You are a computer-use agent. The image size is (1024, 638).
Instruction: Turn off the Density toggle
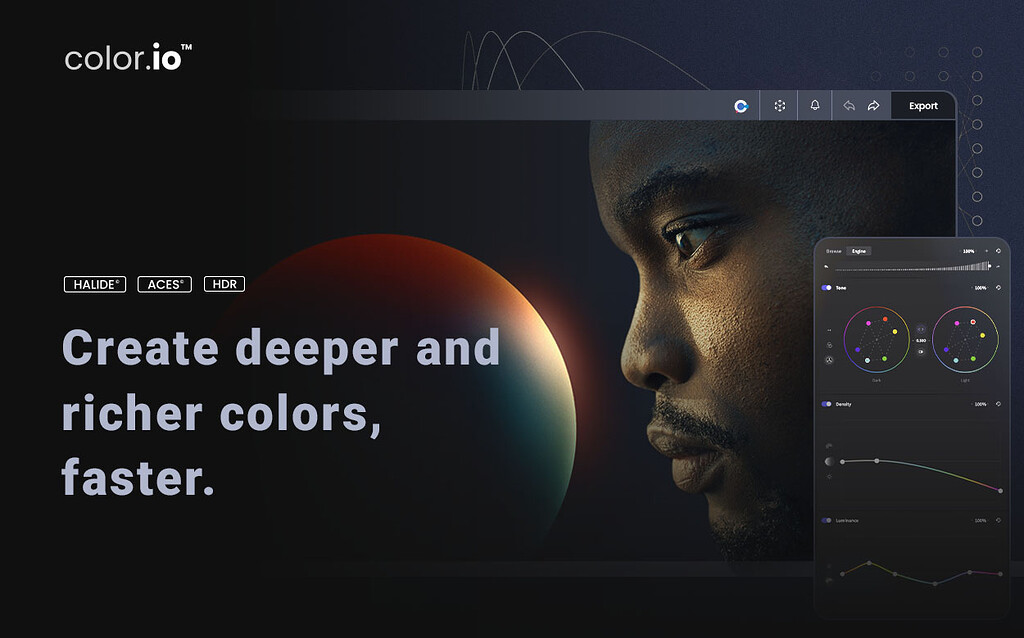pyautogui.click(x=828, y=403)
